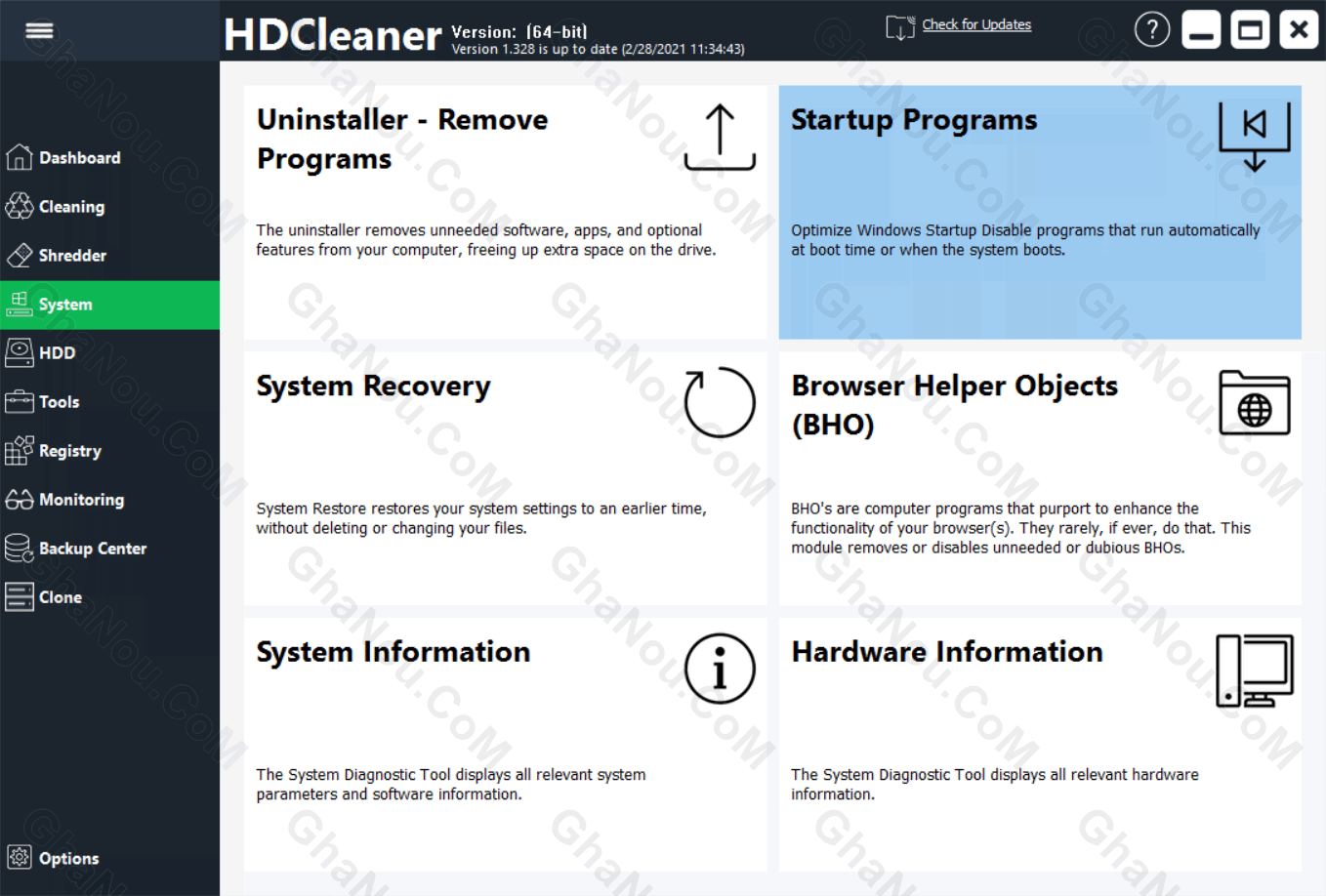Open the System Information title

[394, 652]
